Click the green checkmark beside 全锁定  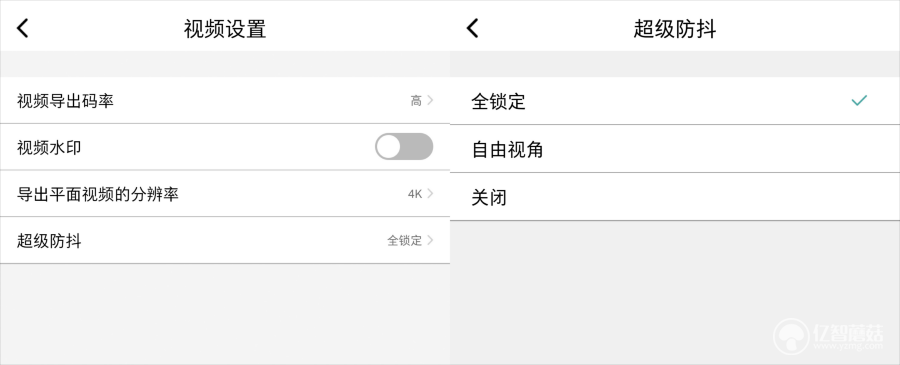[x=859, y=101]
